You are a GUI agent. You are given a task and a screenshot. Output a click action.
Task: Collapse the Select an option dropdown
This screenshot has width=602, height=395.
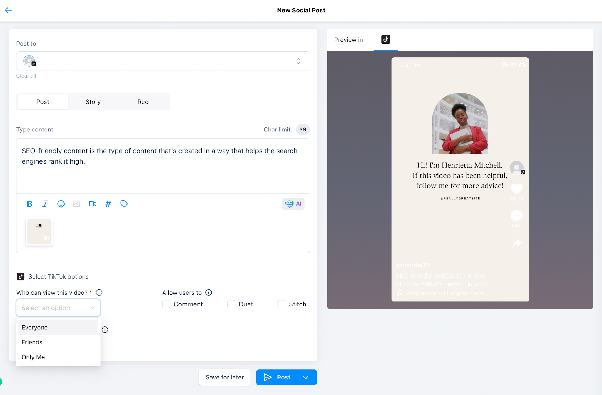click(58, 308)
